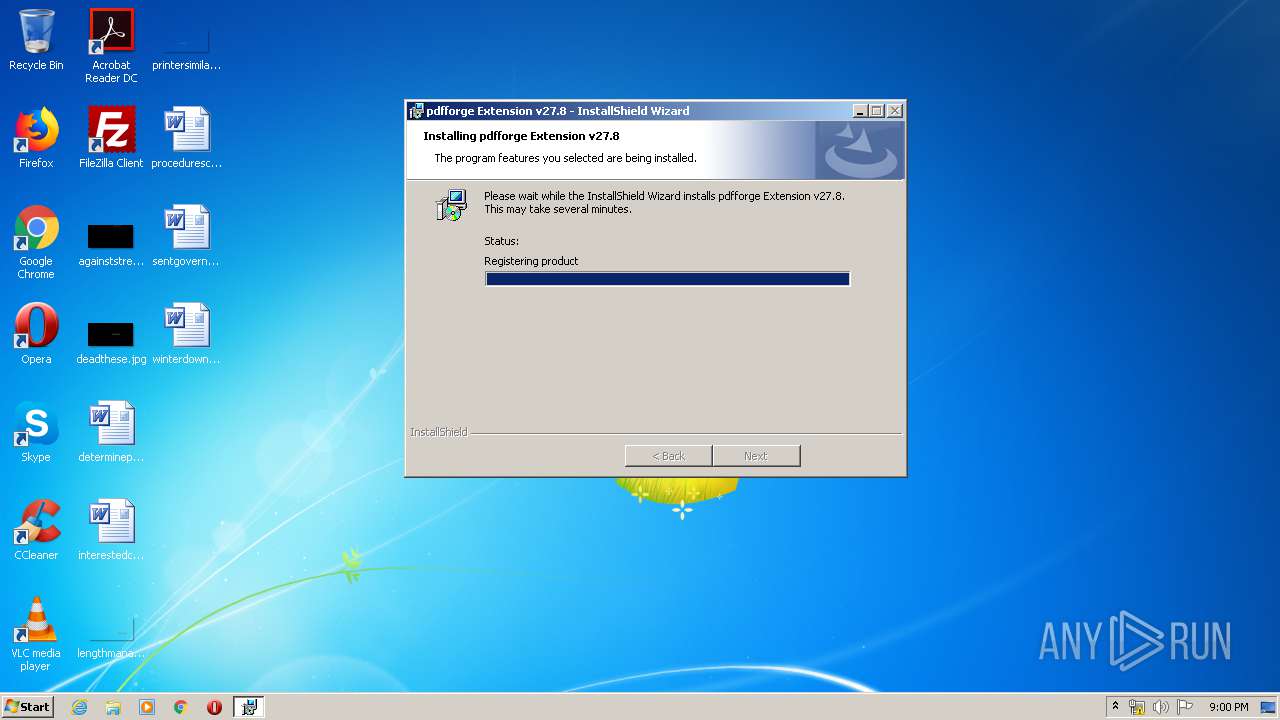1280x720 pixels.
Task: Open the volume control tray icon
Action: point(1161,707)
